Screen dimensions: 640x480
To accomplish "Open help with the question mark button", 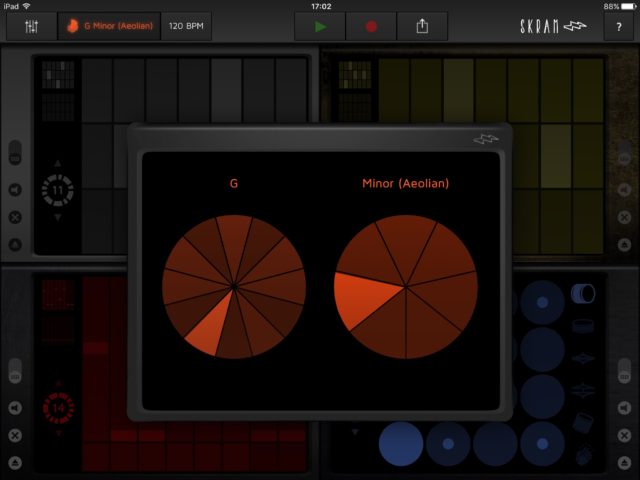I will pos(619,27).
